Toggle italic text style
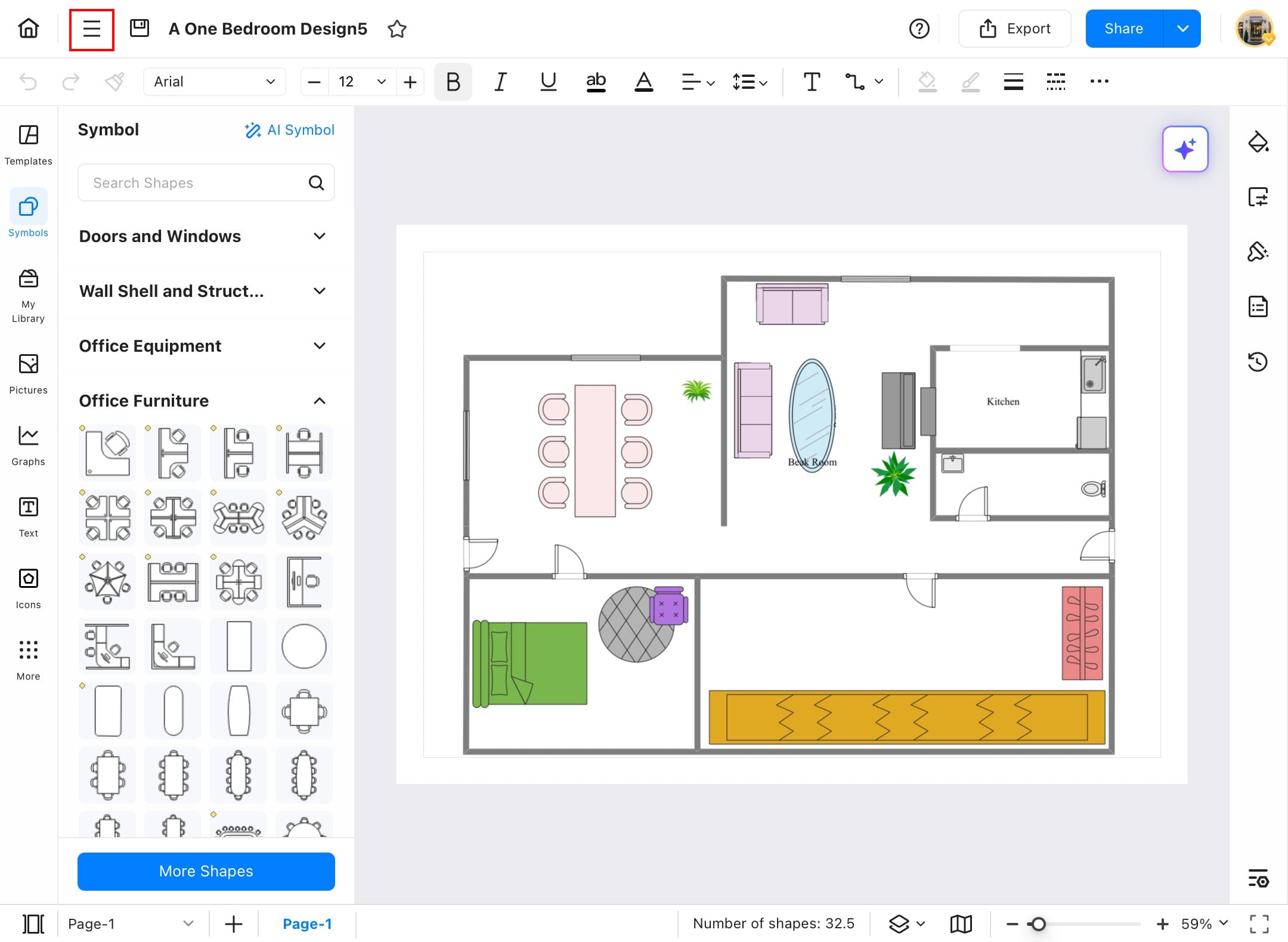Image resolution: width=1288 pixels, height=942 pixels. [x=500, y=82]
